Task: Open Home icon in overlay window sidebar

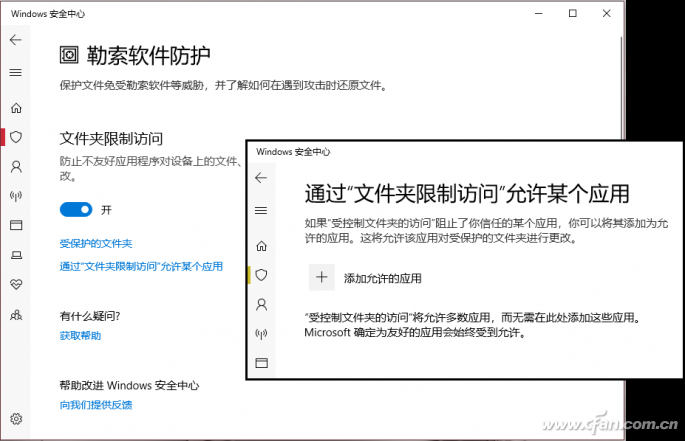Action: coord(261,246)
